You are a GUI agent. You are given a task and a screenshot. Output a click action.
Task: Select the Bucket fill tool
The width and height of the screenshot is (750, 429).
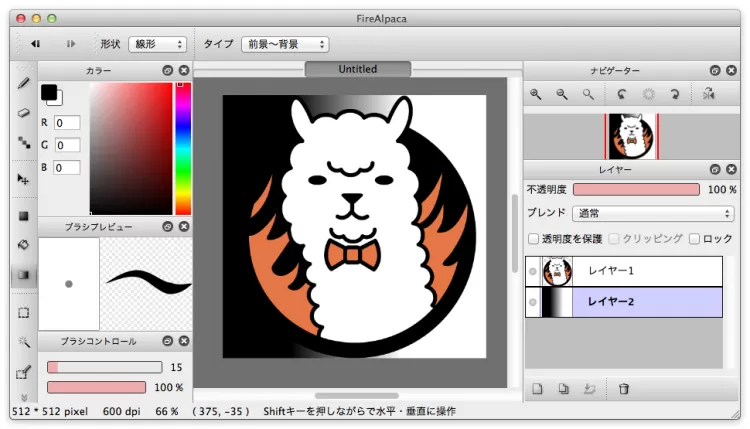click(x=23, y=245)
